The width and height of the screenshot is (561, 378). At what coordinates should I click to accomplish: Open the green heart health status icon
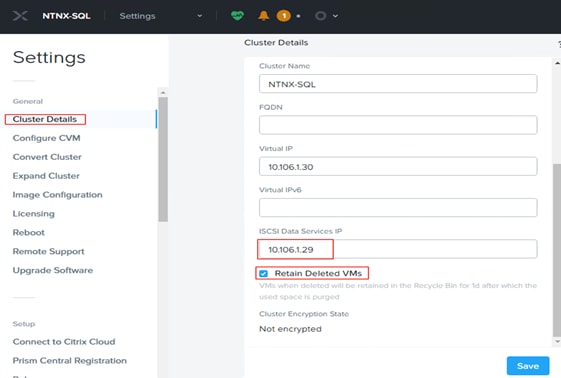tap(237, 16)
